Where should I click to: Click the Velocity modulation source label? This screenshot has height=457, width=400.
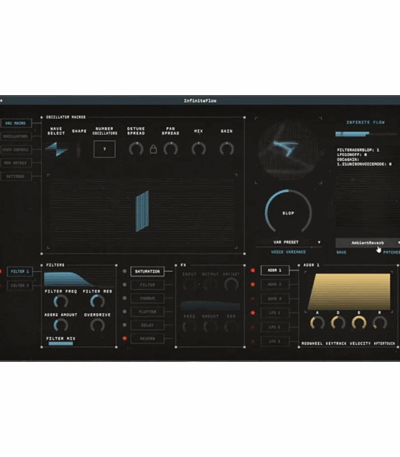(x=360, y=343)
